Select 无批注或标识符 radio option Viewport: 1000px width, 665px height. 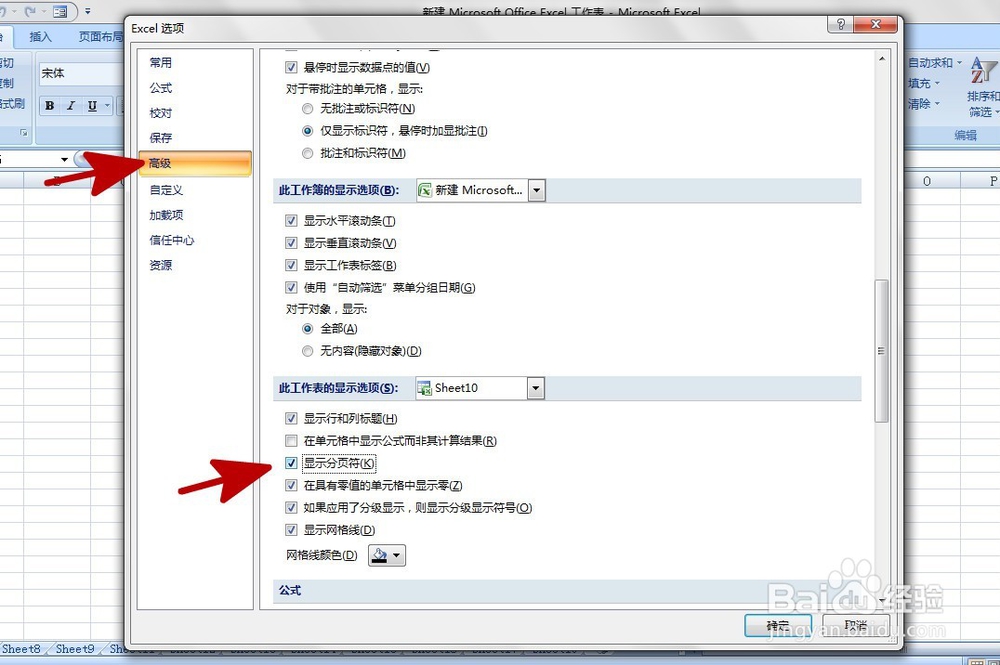(x=307, y=108)
